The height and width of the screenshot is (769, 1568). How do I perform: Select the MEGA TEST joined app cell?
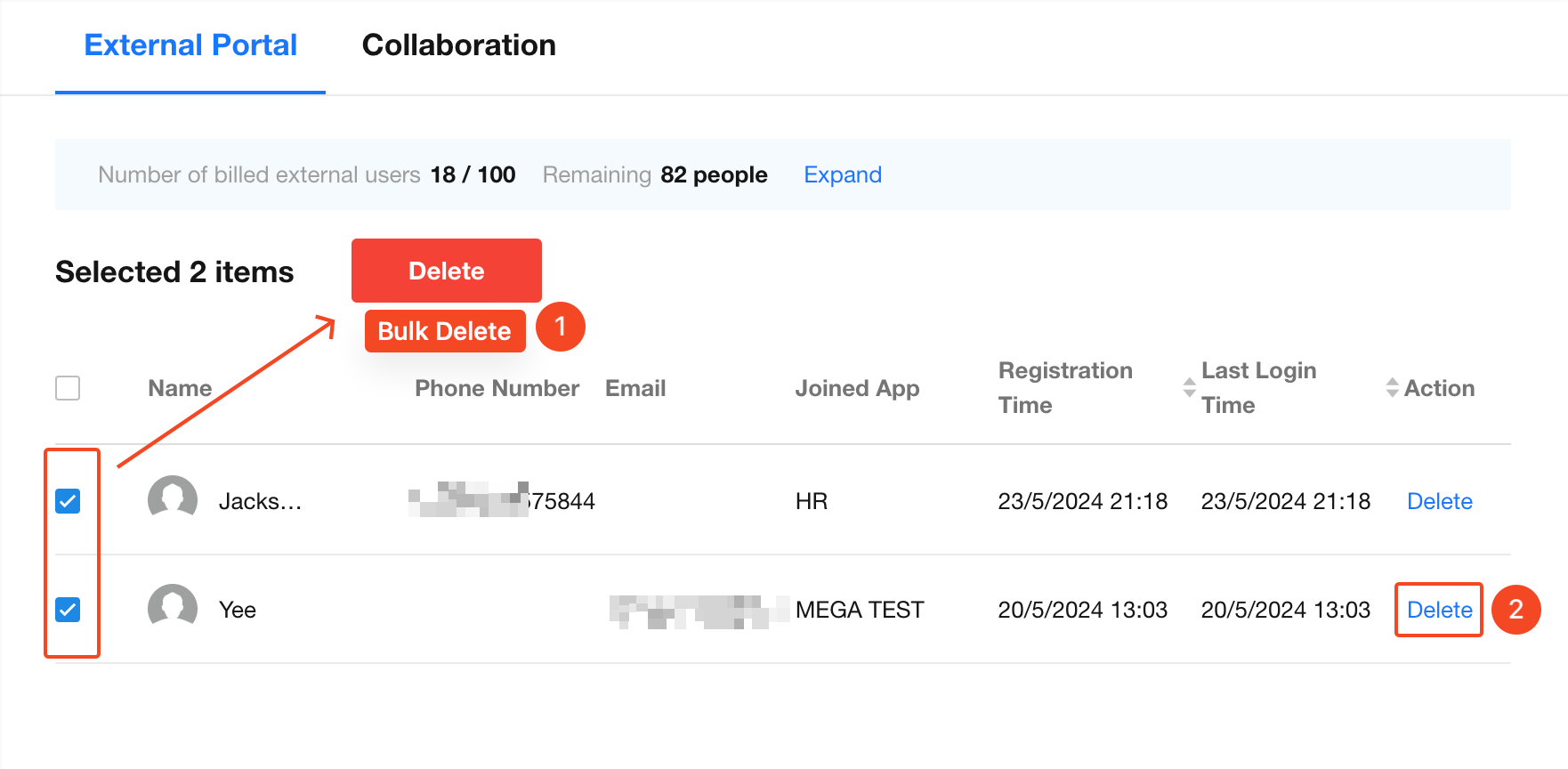click(x=859, y=610)
